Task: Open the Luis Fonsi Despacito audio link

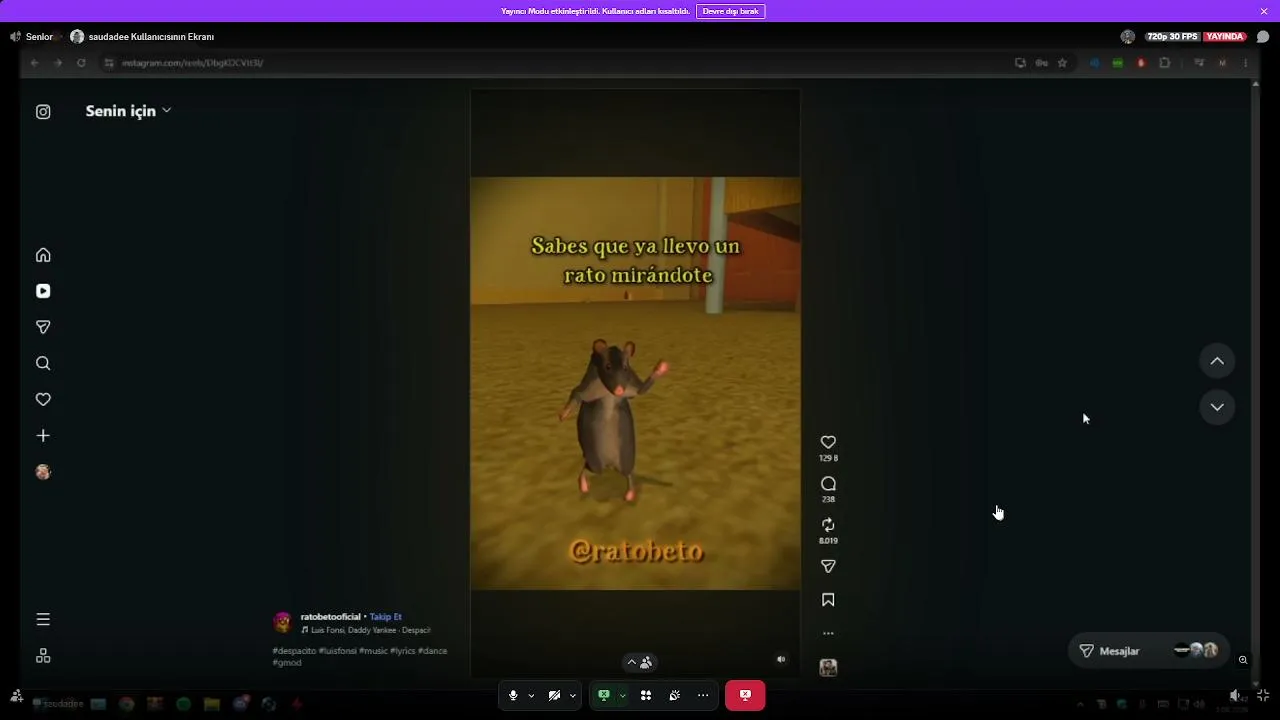Action: pyautogui.click(x=366, y=630)
